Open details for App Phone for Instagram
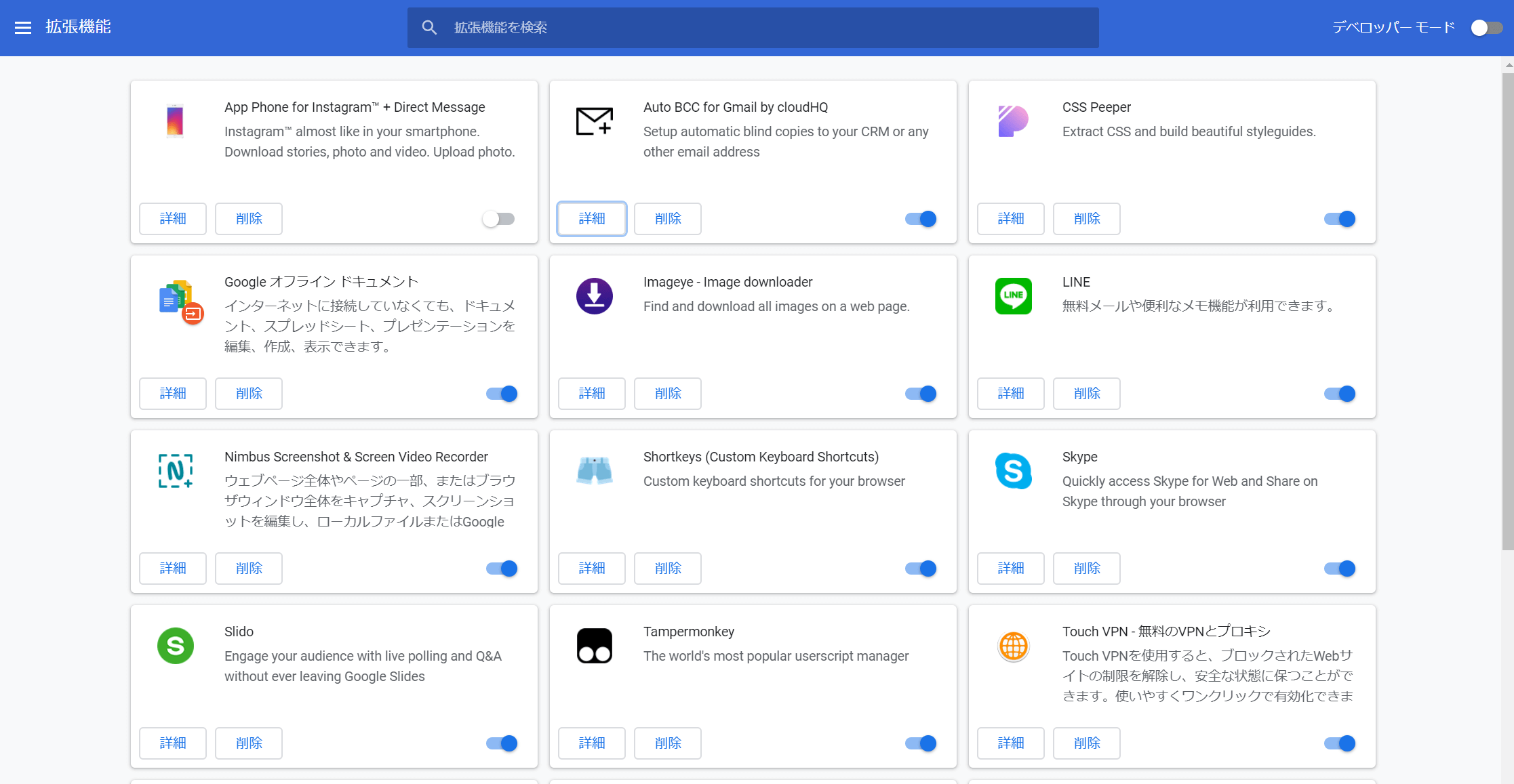The height and width of the screenshot is (784, 1514). tap(173, 219)
